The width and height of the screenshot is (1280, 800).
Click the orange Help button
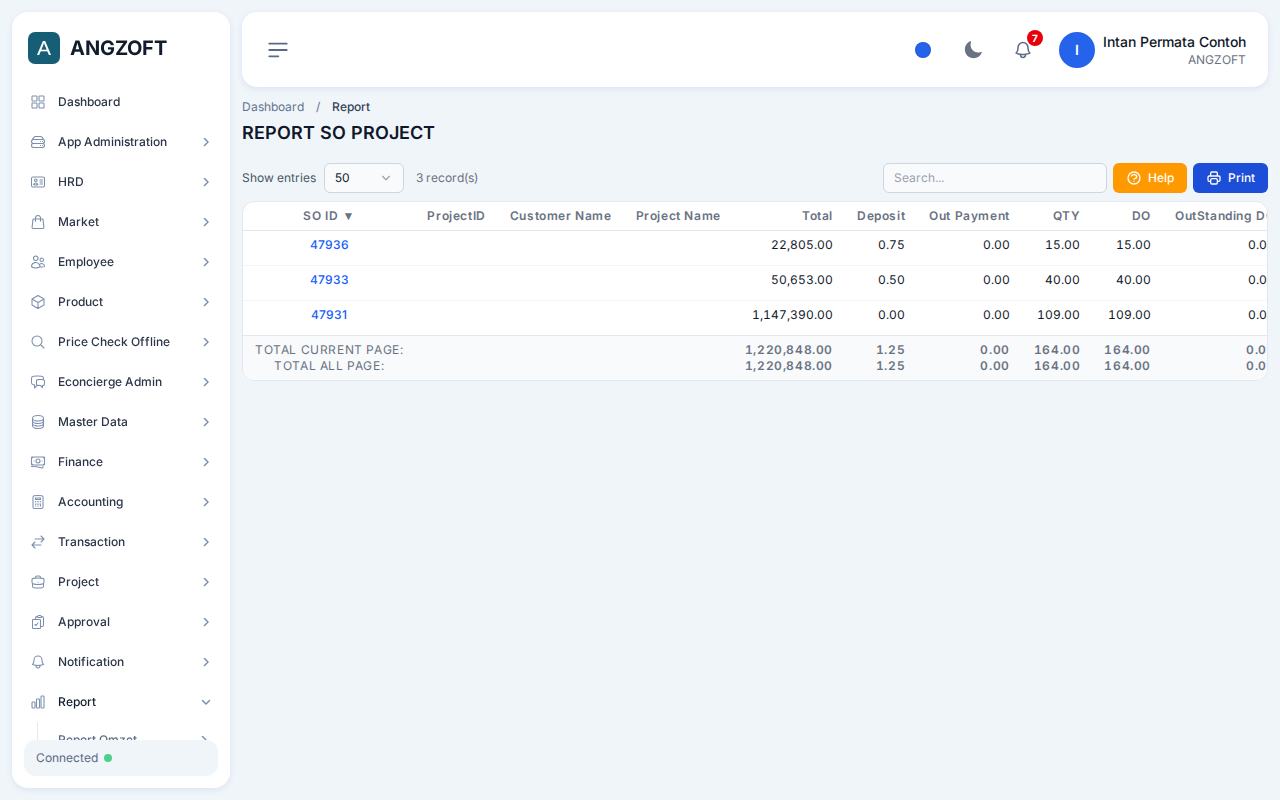[1150, 178]
